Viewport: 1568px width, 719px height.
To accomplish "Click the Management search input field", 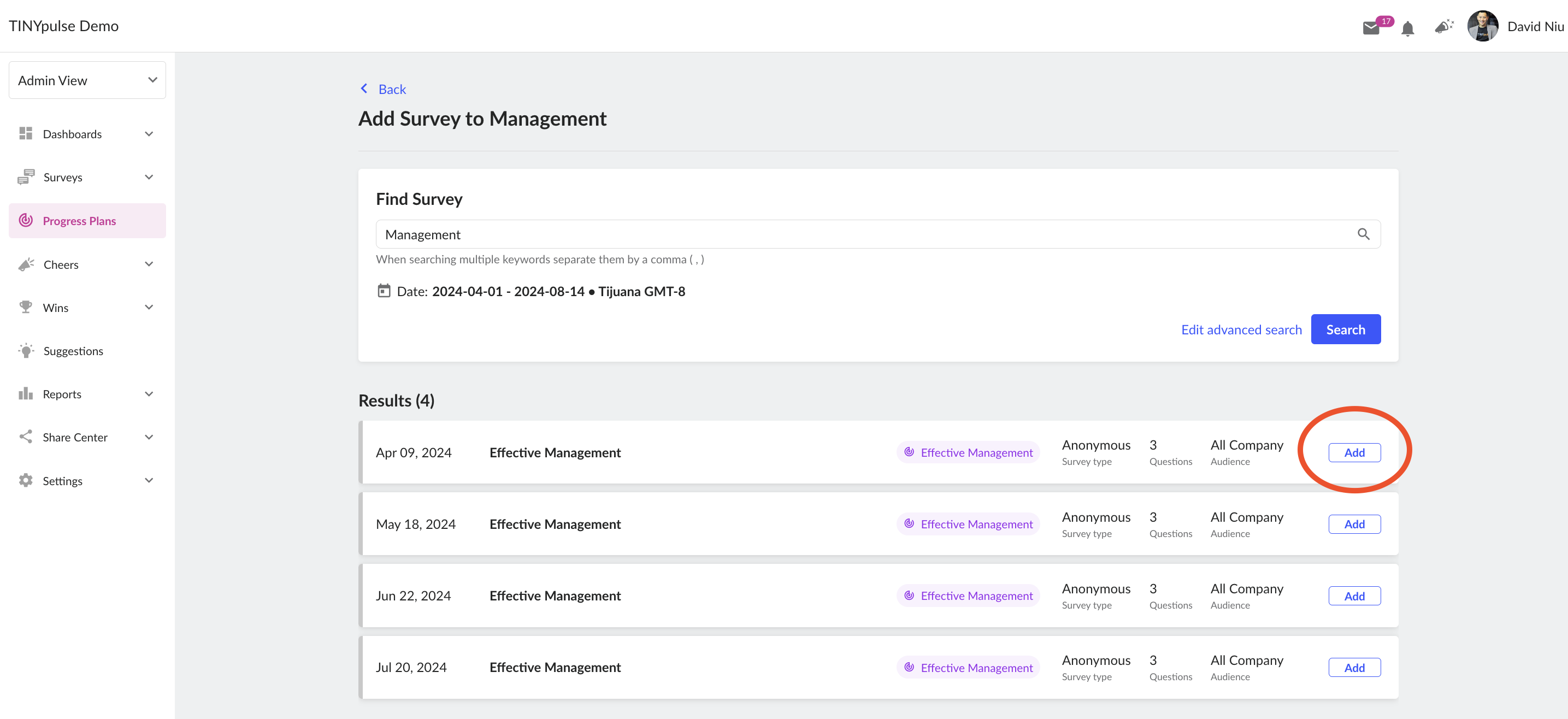I will click(878, 234).
